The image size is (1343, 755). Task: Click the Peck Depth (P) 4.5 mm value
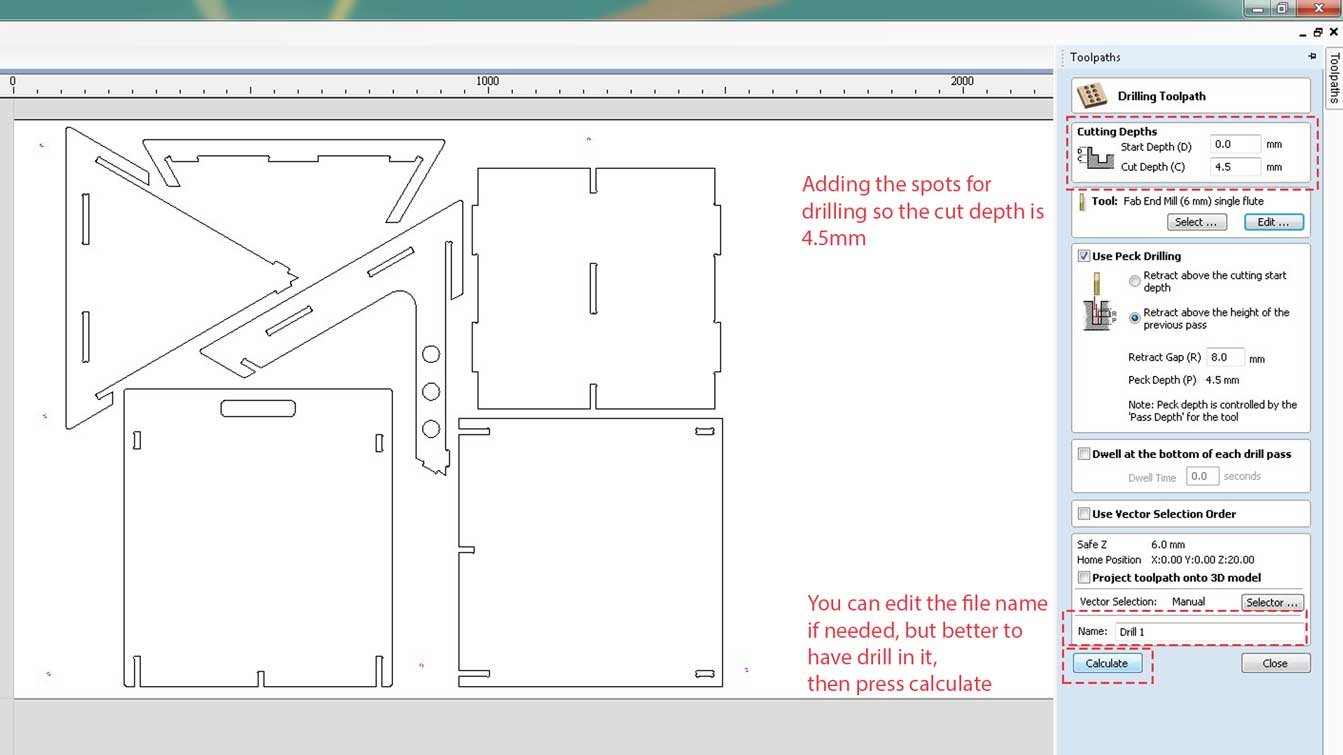pyautogui.click(x=1222, y=380)
